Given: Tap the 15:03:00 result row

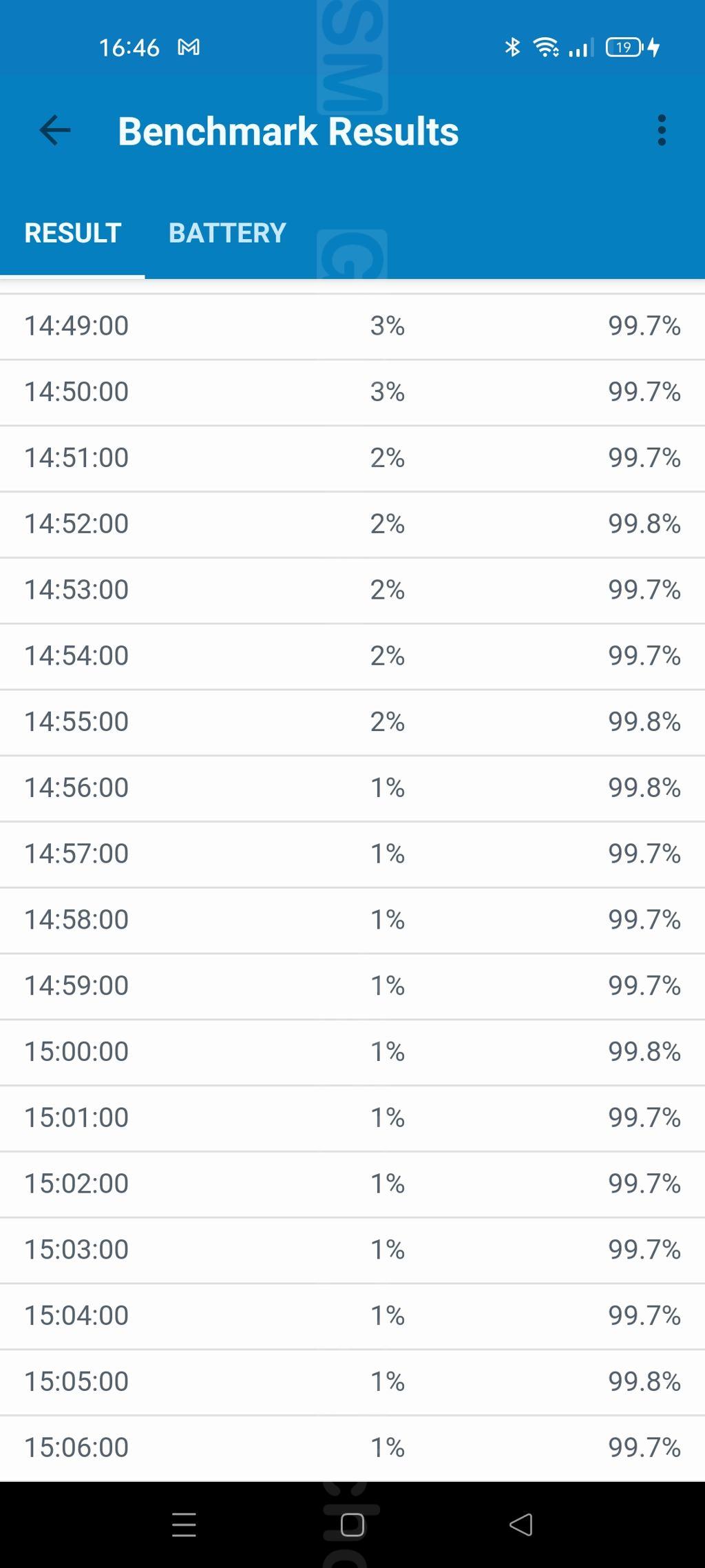Looking at the screenshot, I should click(x=352, y=1249).
